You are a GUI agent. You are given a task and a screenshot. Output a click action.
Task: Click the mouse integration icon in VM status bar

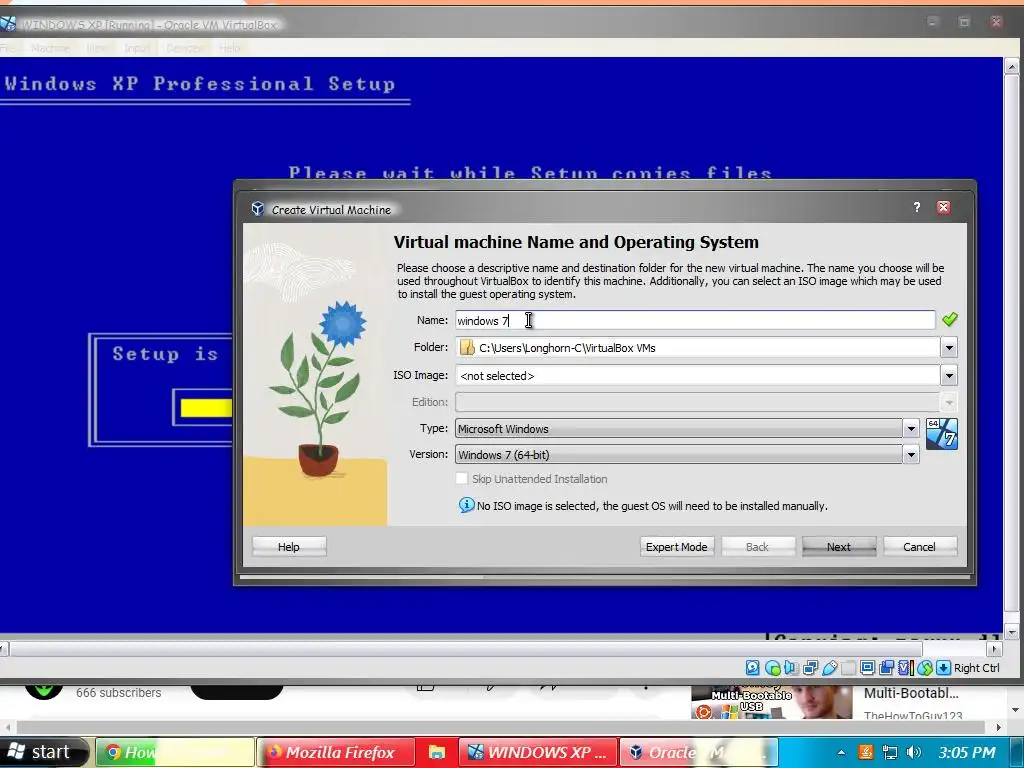[x=925, y=667]
